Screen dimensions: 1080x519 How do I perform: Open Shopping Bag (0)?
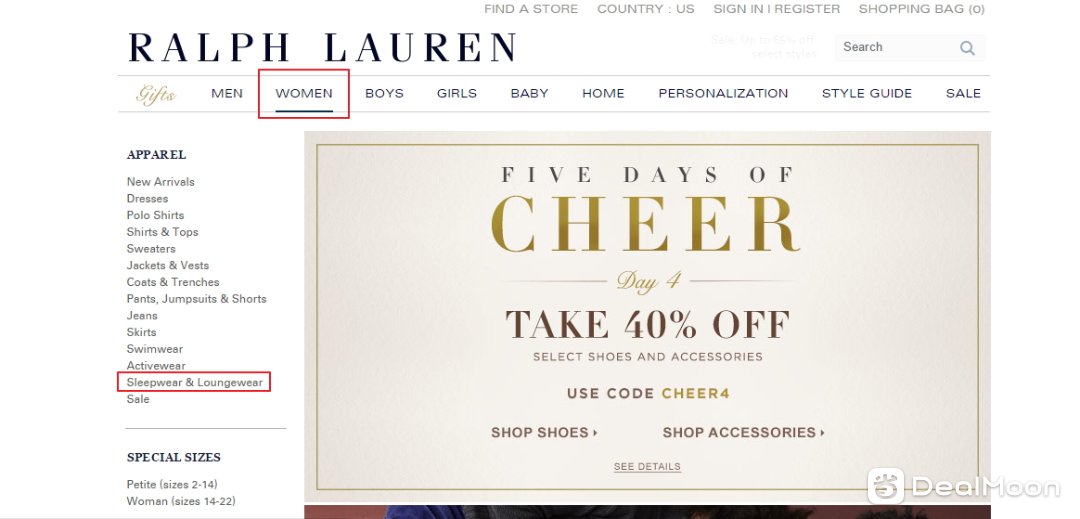point(922,9)
